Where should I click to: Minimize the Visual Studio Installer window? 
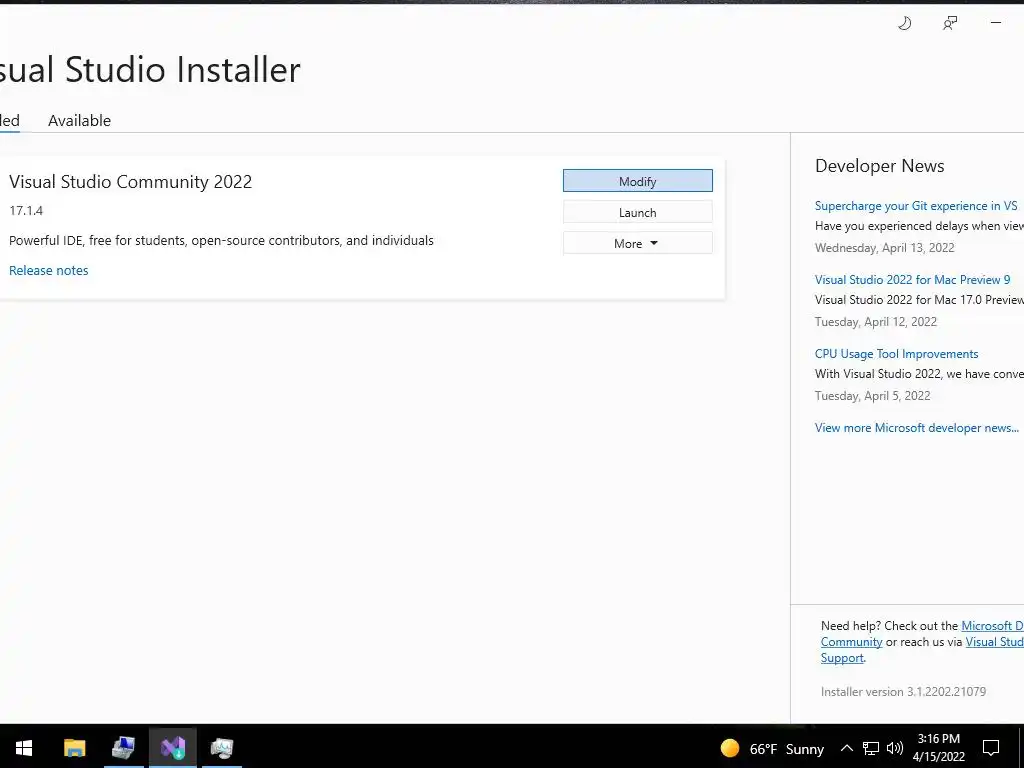coord(996,23)
